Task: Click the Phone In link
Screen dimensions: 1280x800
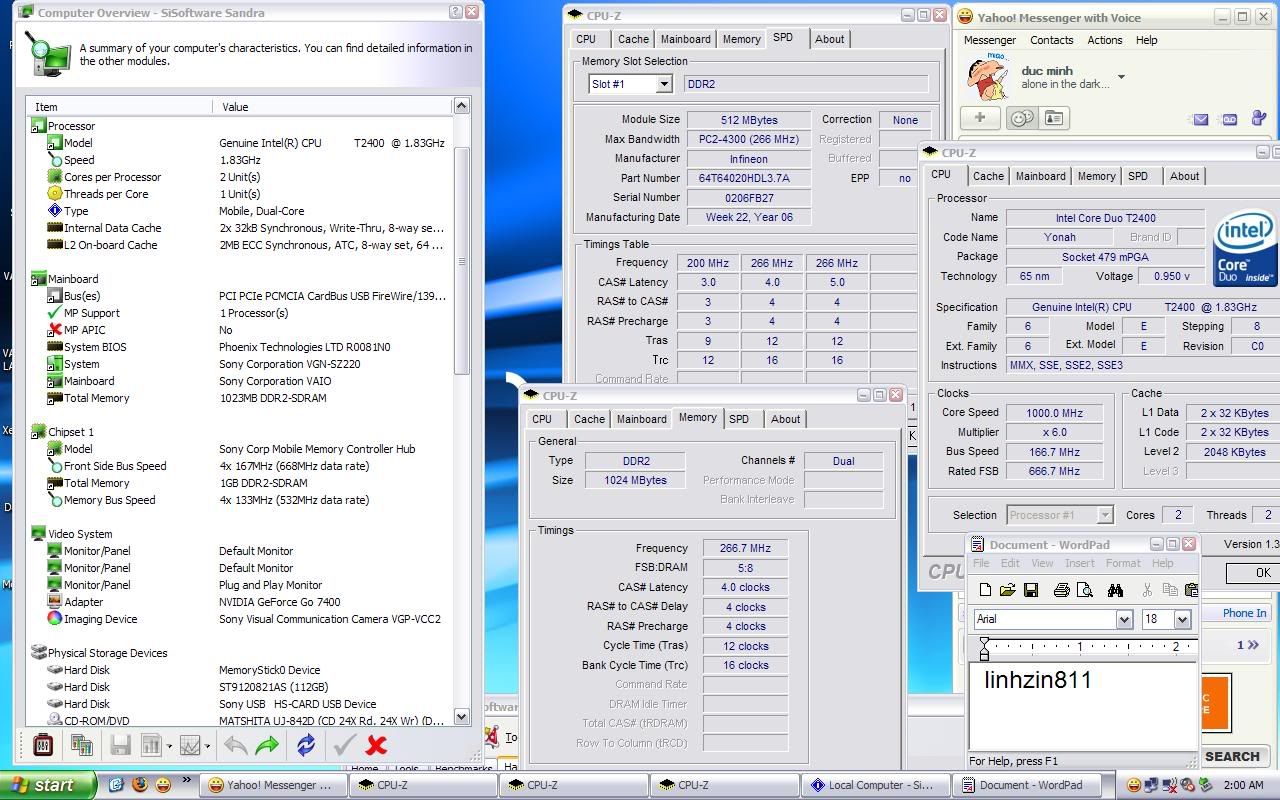Action: point(1244,613)
